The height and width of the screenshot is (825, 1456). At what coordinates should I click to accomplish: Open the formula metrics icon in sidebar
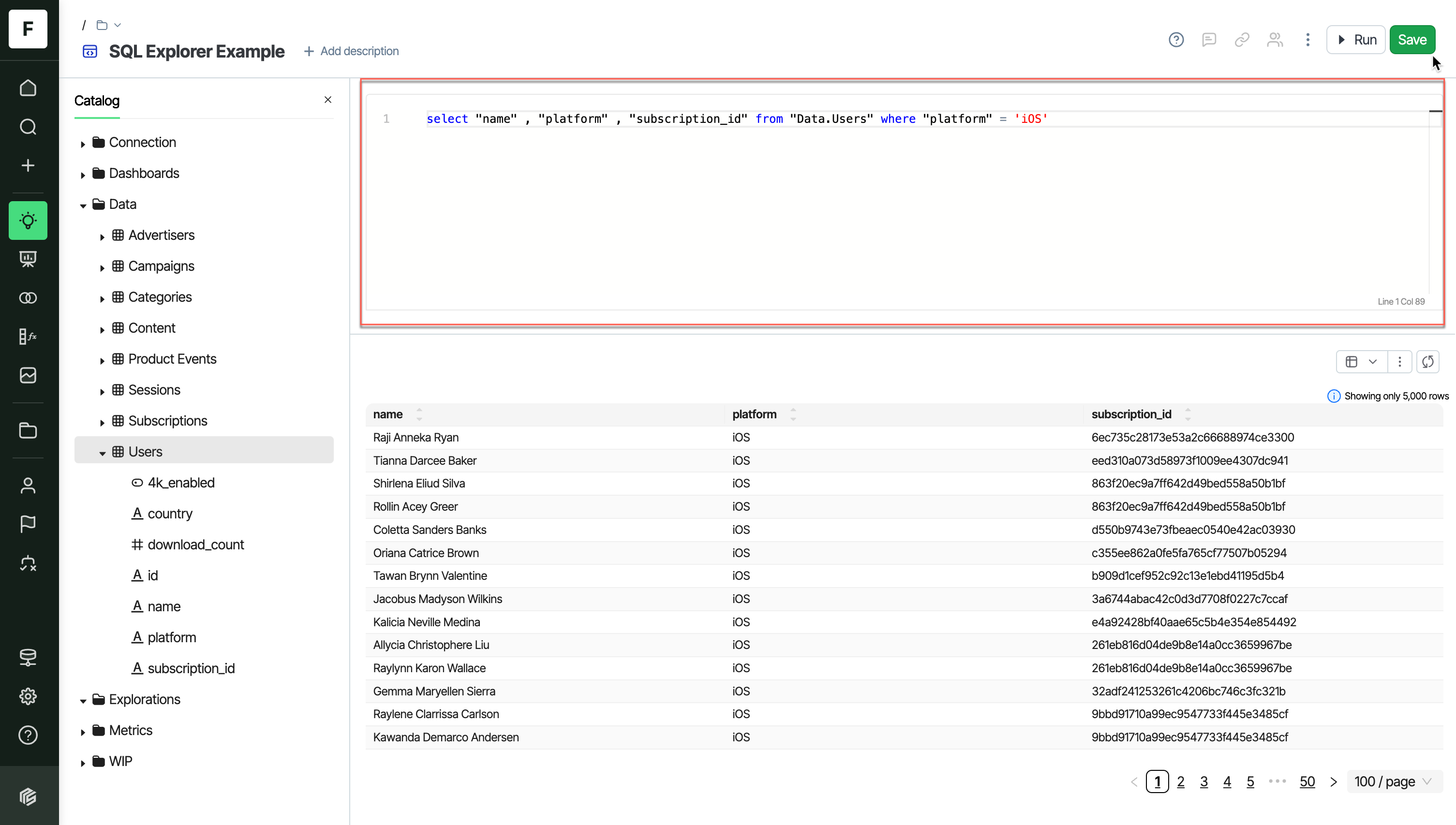tap(28, 337)
